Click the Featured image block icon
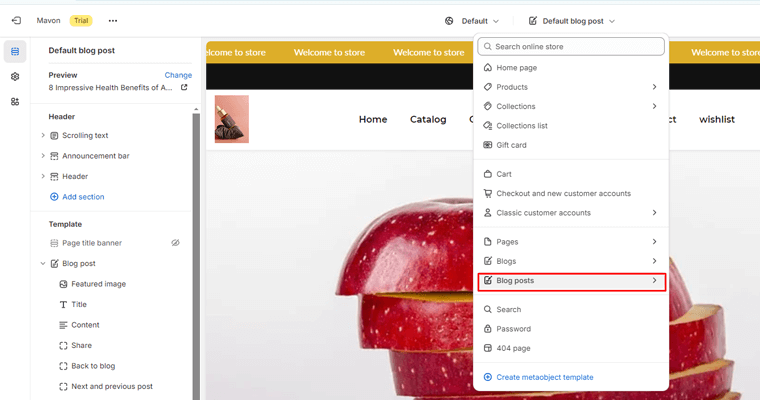Viewport: 760px width, 400px height. (x=63, y=284)
